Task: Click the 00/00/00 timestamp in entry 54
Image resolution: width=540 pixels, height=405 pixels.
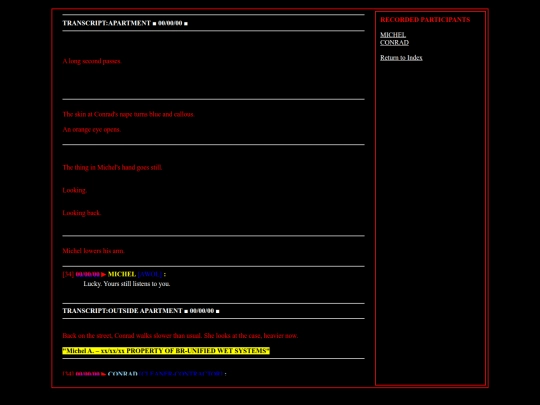Action: pos(88,274)
